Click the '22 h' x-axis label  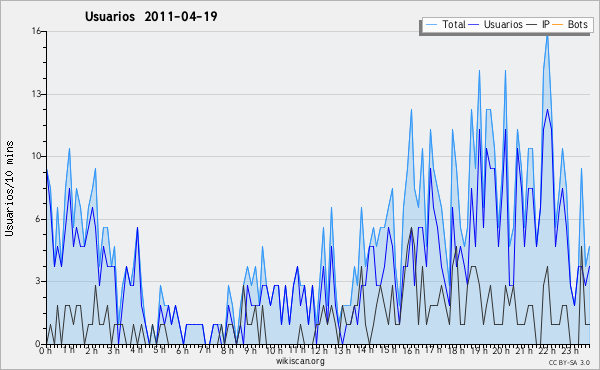click(x=547, y=350)
